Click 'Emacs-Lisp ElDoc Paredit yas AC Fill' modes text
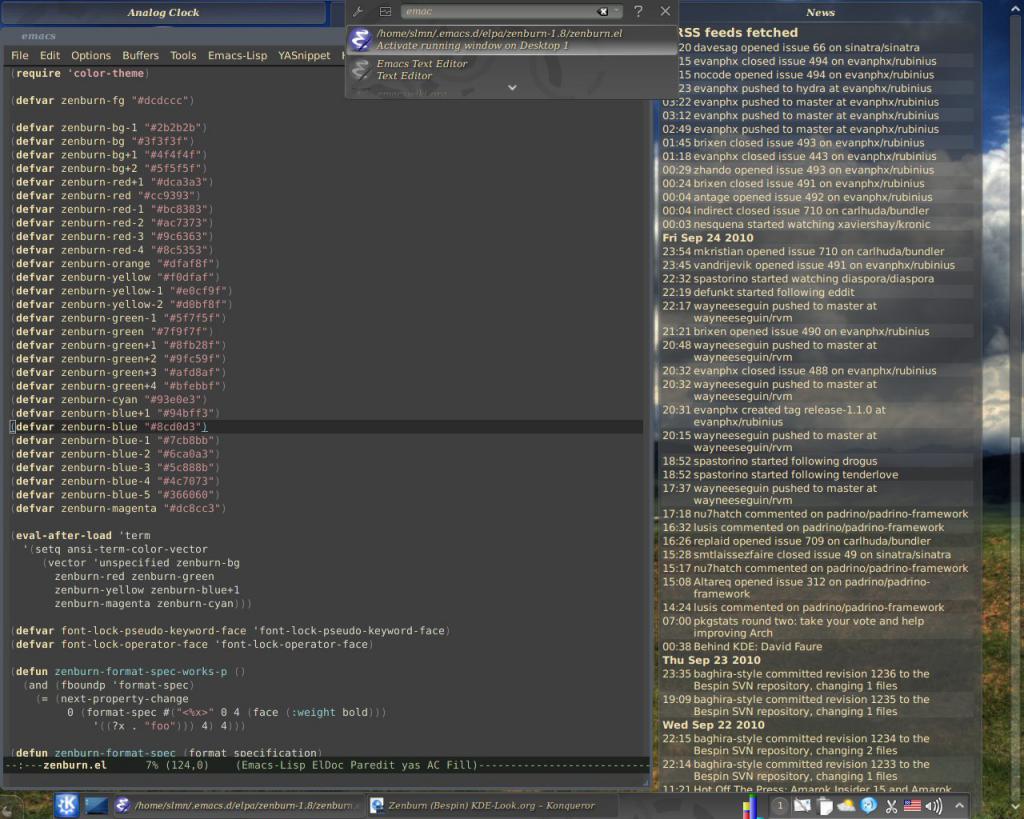This screenshot has height=819, width=1024. click(357, 765)
